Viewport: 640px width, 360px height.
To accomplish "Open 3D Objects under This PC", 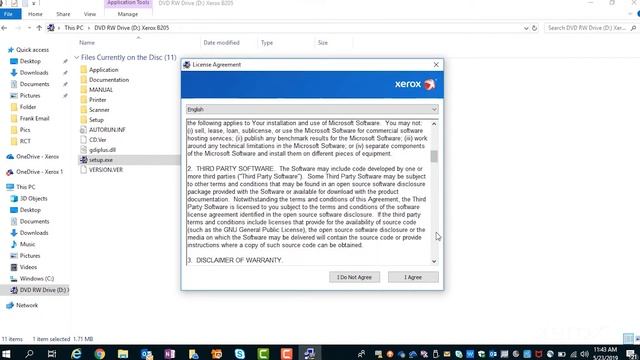I will [x=33, y=198].
